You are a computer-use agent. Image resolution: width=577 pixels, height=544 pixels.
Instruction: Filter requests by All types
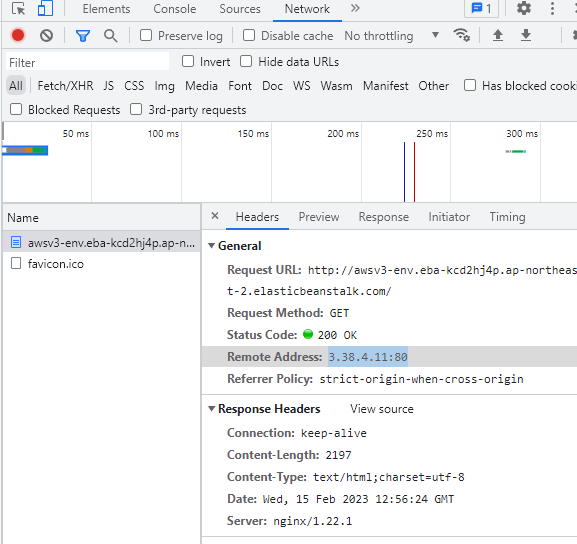tap(16, 86)
